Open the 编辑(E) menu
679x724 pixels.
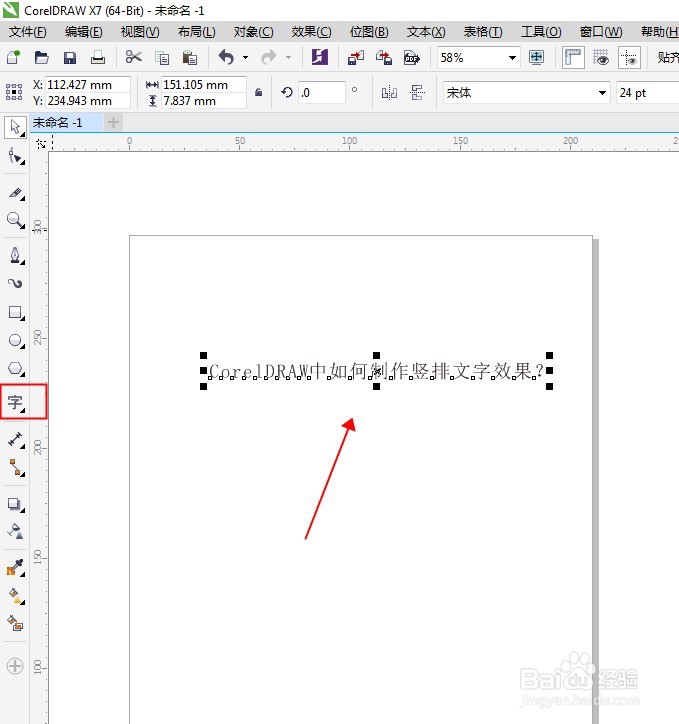pyautogui.click(x=84, y=32)
